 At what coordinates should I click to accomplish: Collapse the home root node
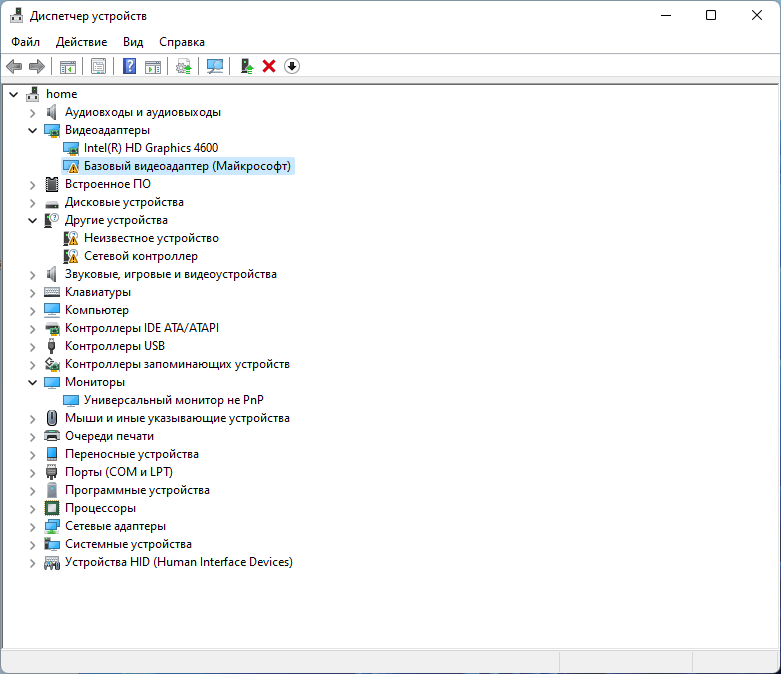pos(13,94)
